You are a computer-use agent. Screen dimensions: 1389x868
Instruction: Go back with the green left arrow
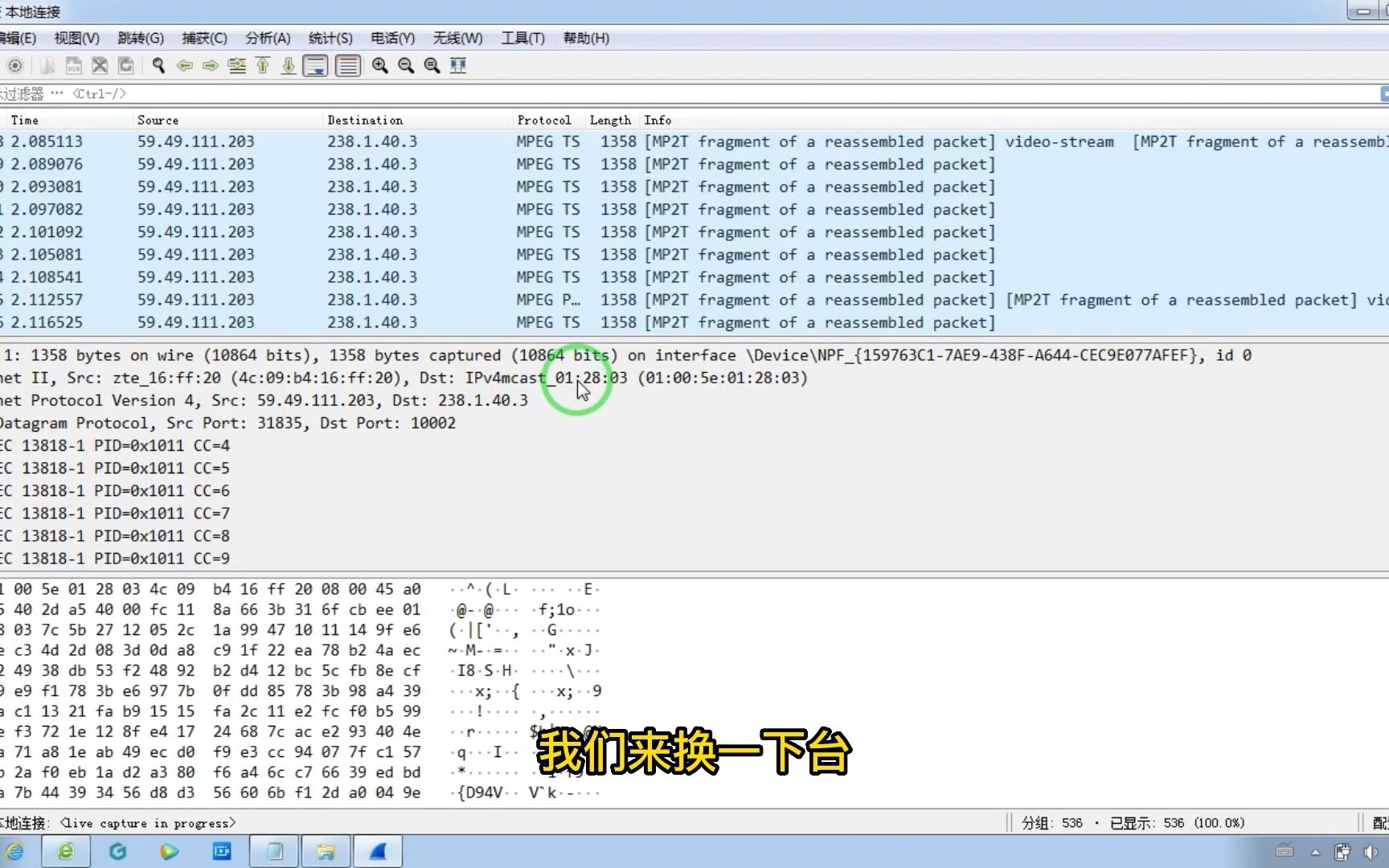[x=185, y=66]
